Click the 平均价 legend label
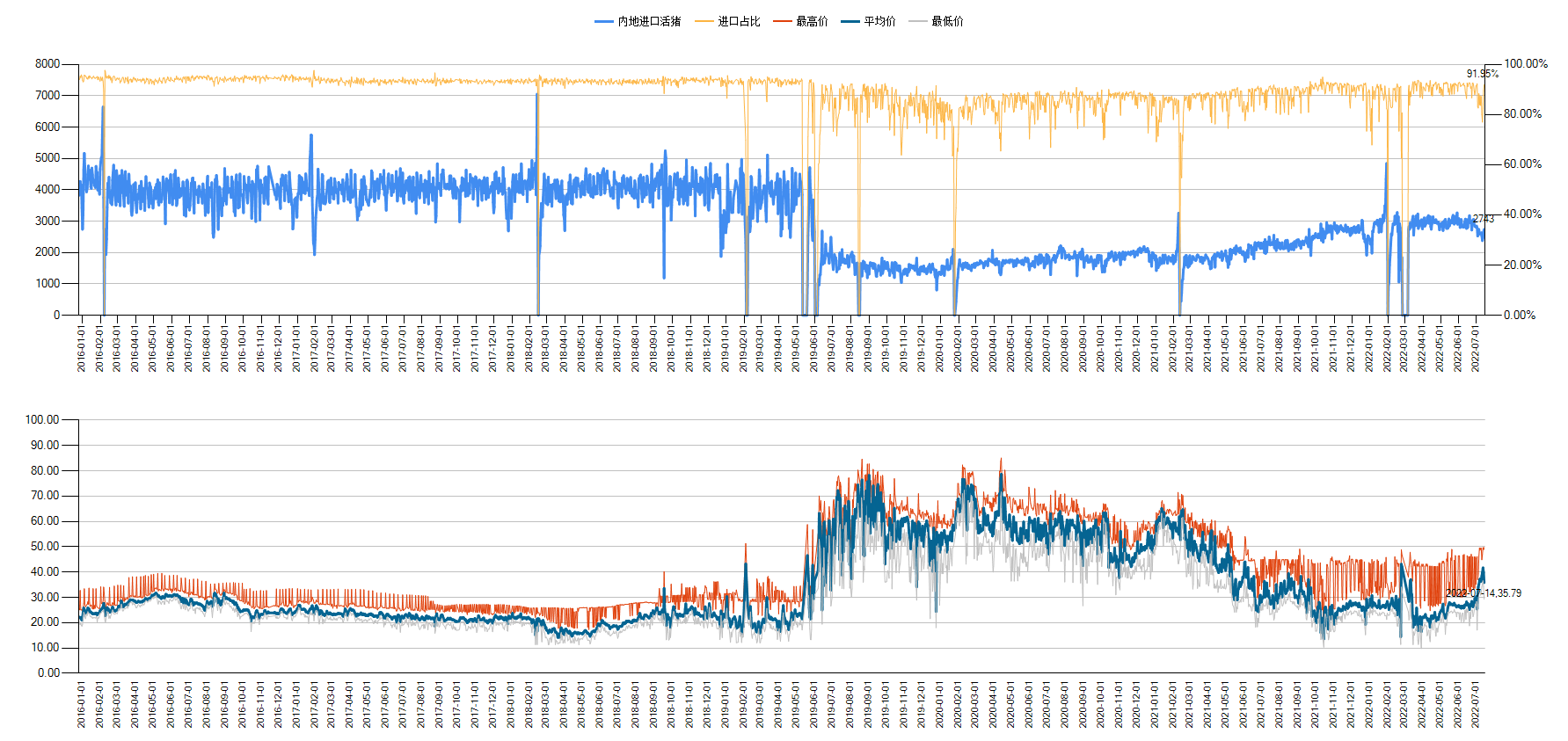Viewport: 1568px width, 741px height. (x=879, y=21)
